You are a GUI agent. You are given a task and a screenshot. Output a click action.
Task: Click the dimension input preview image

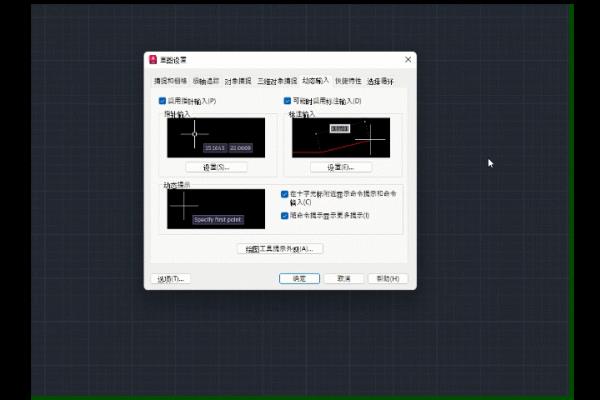341,138
